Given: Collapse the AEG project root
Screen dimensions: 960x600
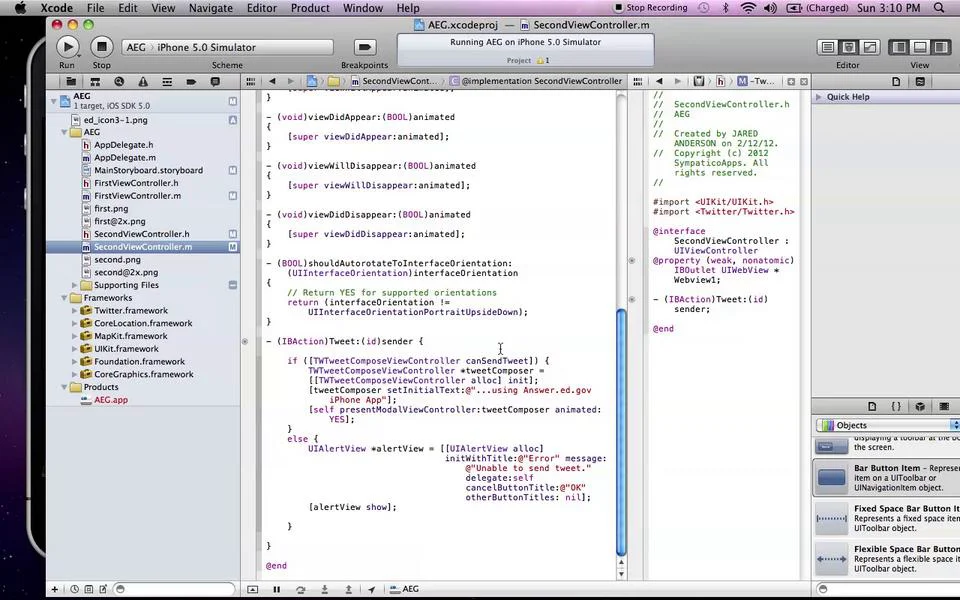Looking at the screenshot, I should coord(54,100).
